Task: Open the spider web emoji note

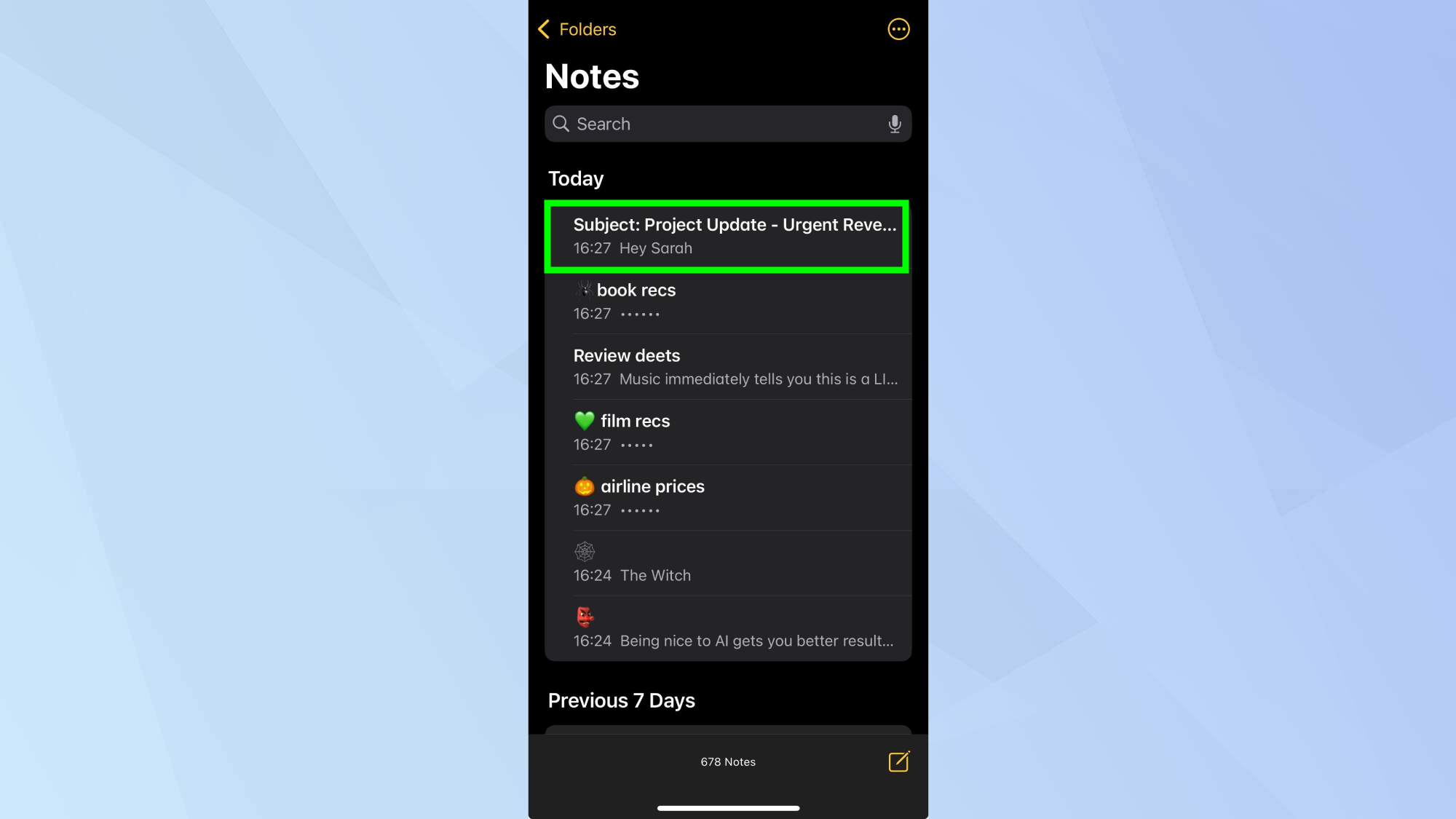Action: [728, 562]
